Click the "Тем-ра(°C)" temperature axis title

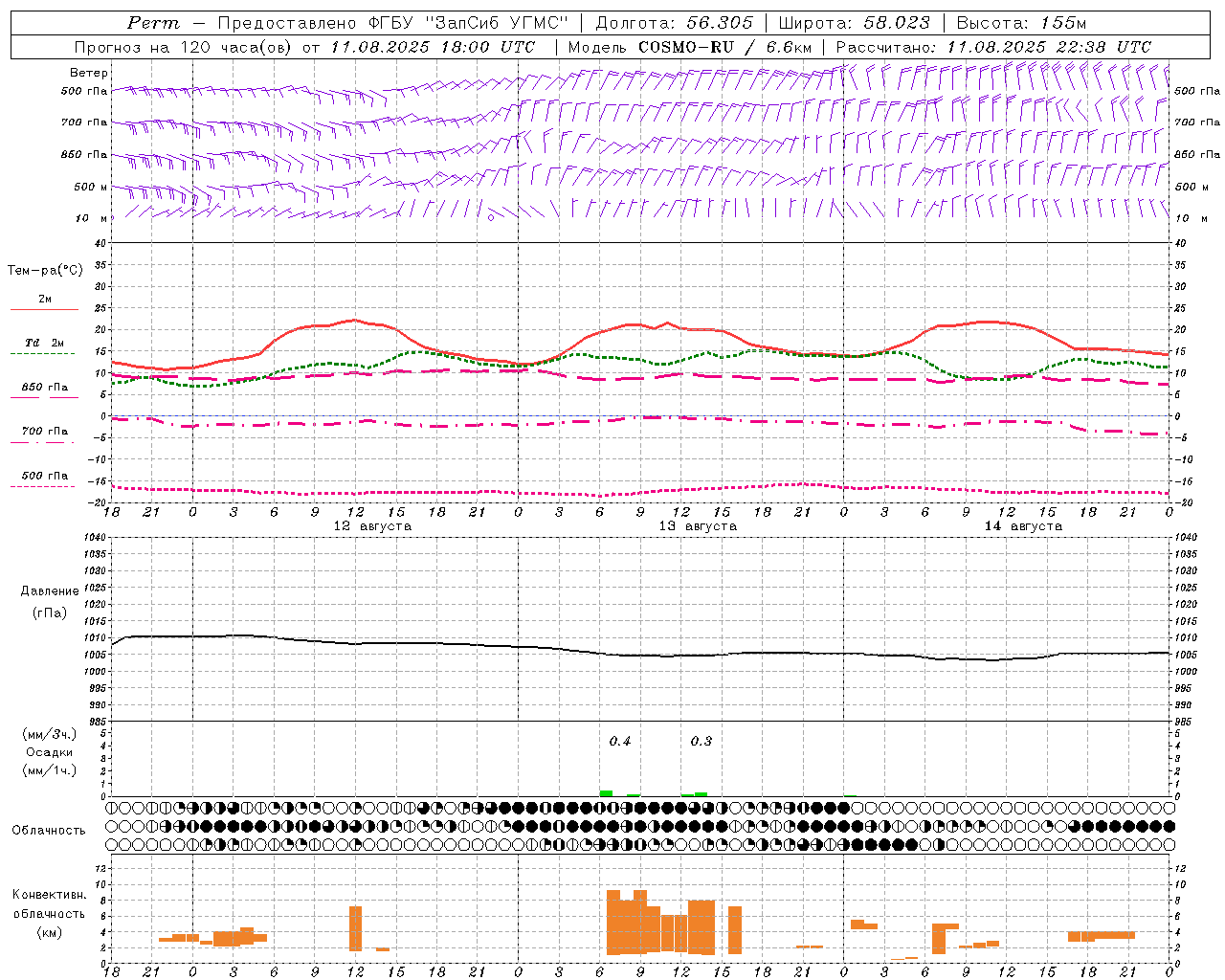click(45, 271)
